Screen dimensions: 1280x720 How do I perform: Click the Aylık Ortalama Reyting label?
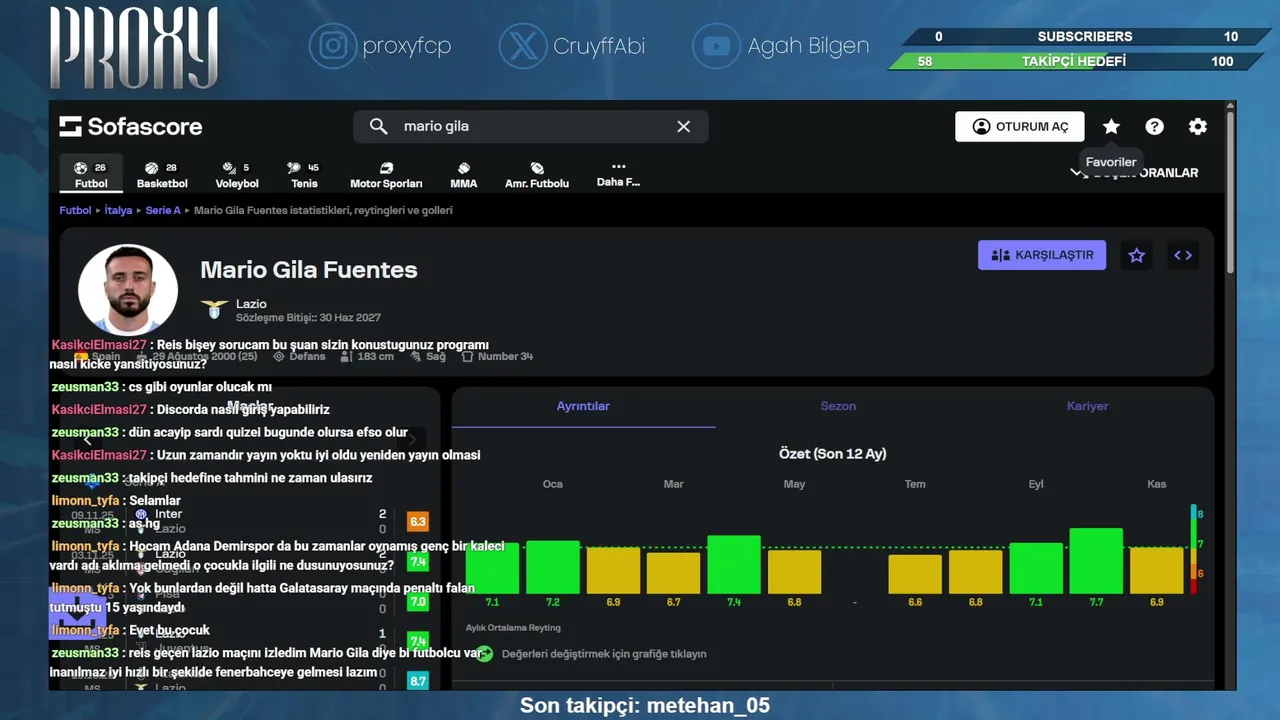513,628
